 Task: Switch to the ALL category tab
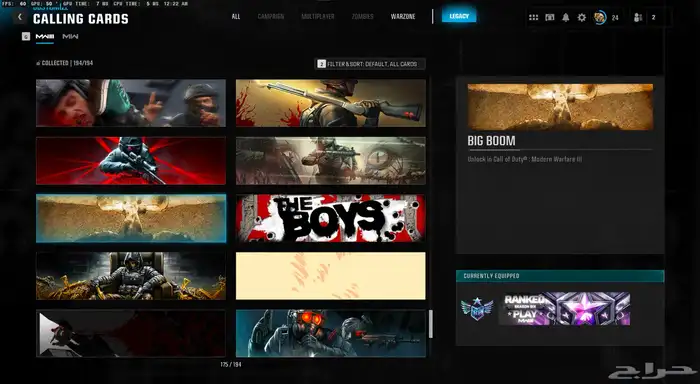(x=236, y=17)
